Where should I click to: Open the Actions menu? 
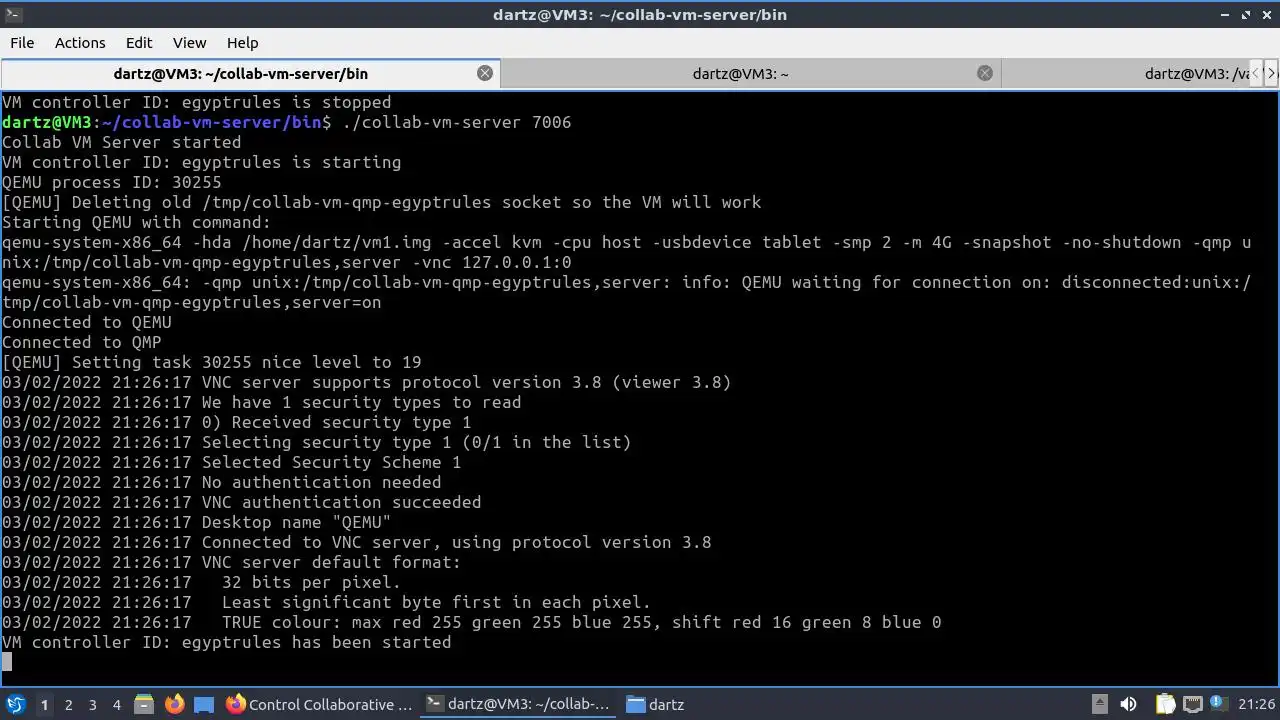80,43
